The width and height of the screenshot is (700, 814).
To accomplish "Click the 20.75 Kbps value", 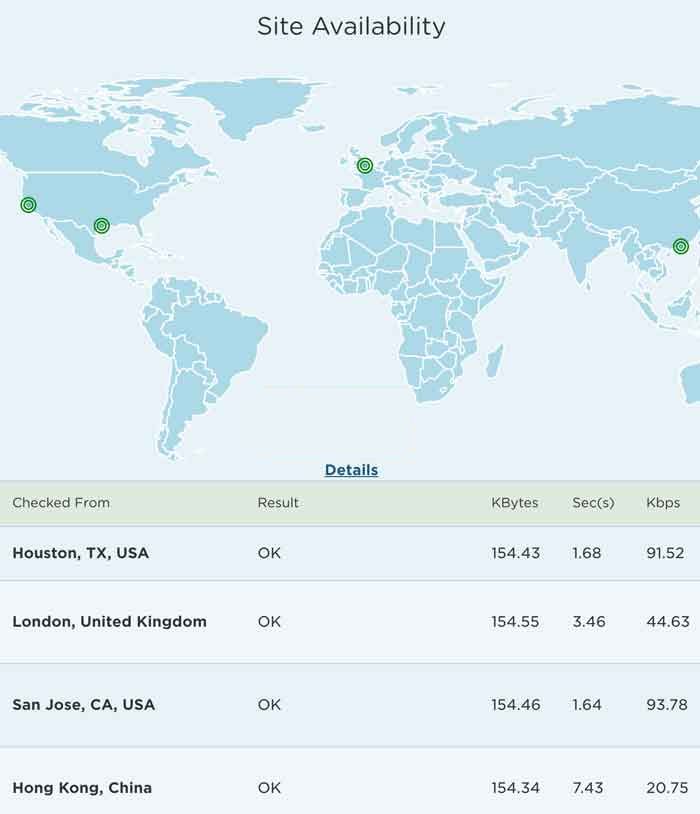I will (667, 788).
